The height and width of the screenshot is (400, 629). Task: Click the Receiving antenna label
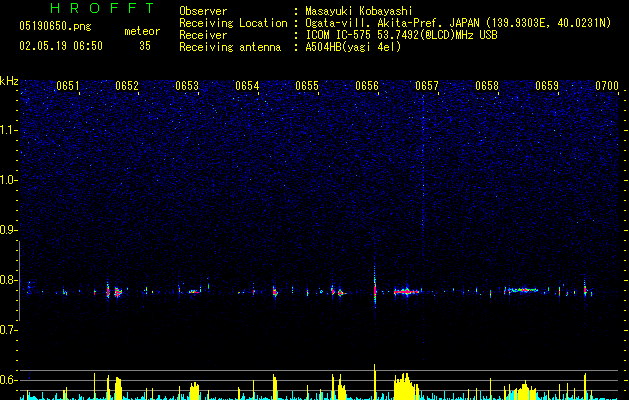pyautogui.click(x=230, y=47)
